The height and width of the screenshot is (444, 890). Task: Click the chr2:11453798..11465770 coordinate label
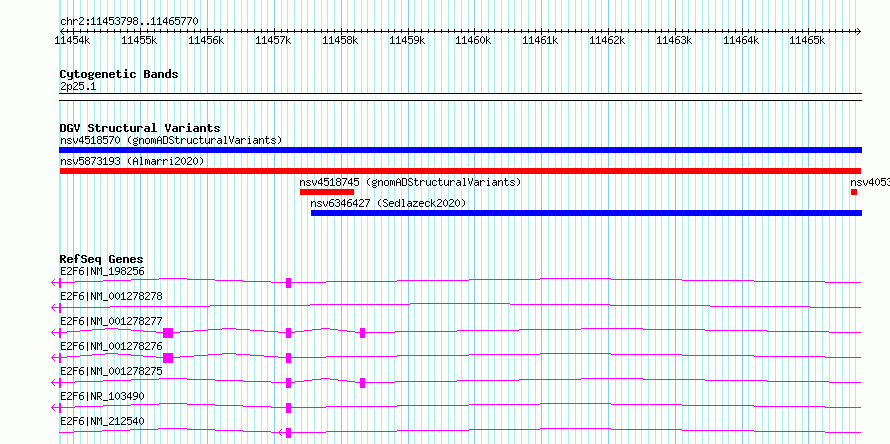click(x=129, y=21)
